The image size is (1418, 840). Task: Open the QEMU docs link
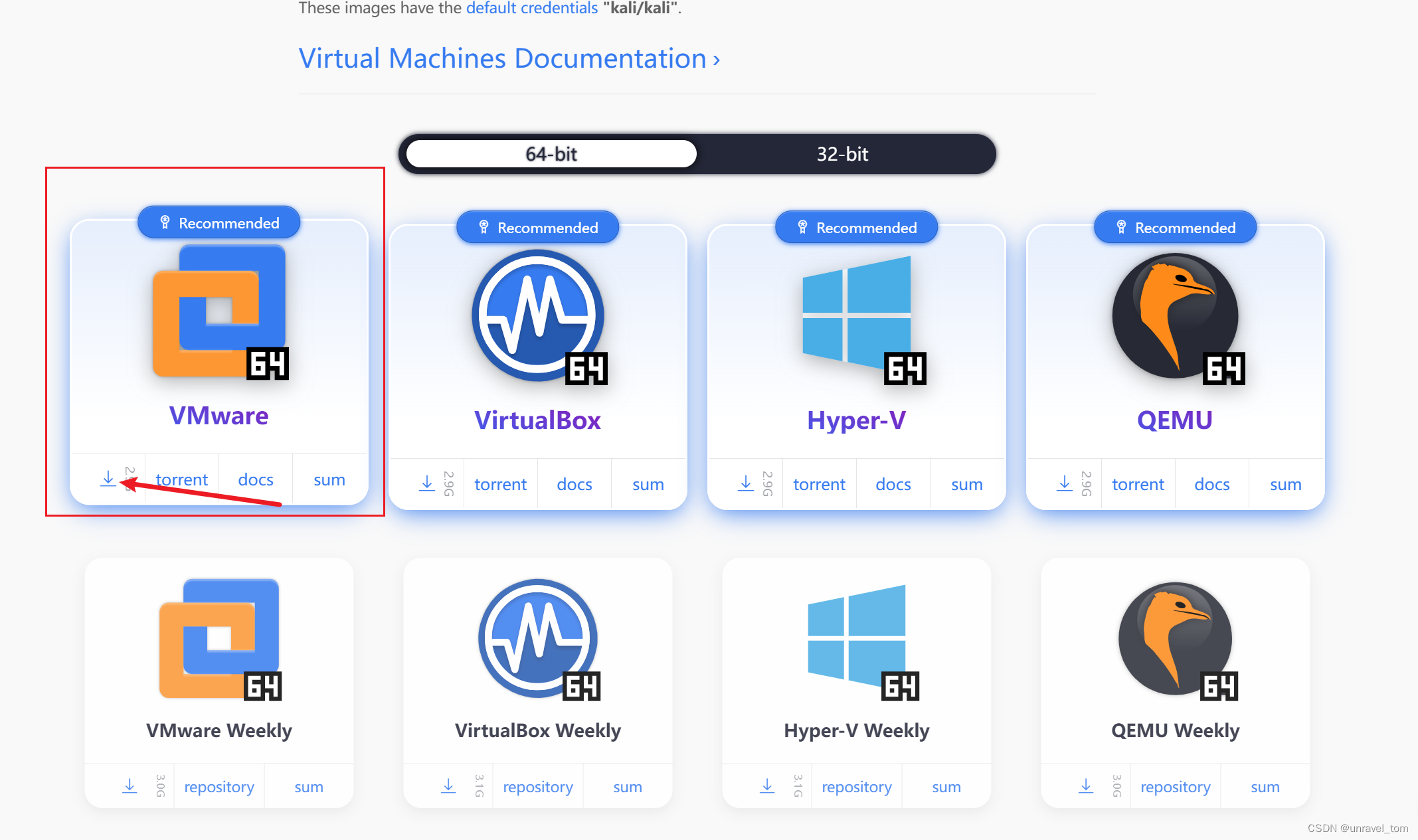pos(1212,484)
